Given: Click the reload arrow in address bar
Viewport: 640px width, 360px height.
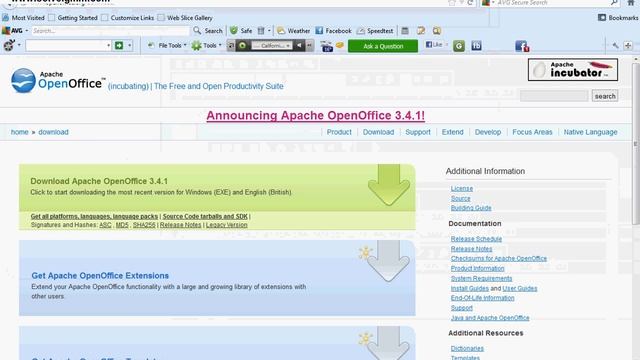Looking at the screenshot, I should tap(470, 2).
